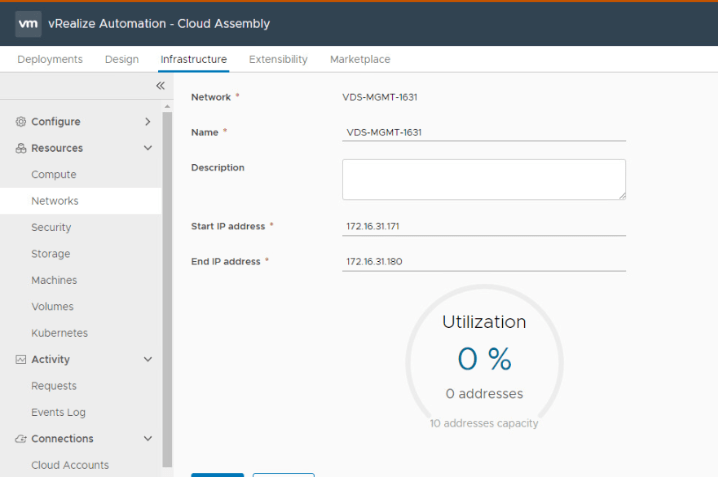This screenshot has width=718, height=477.
Task: Expand the Configure section chevron
Action: tap(148, 122)
